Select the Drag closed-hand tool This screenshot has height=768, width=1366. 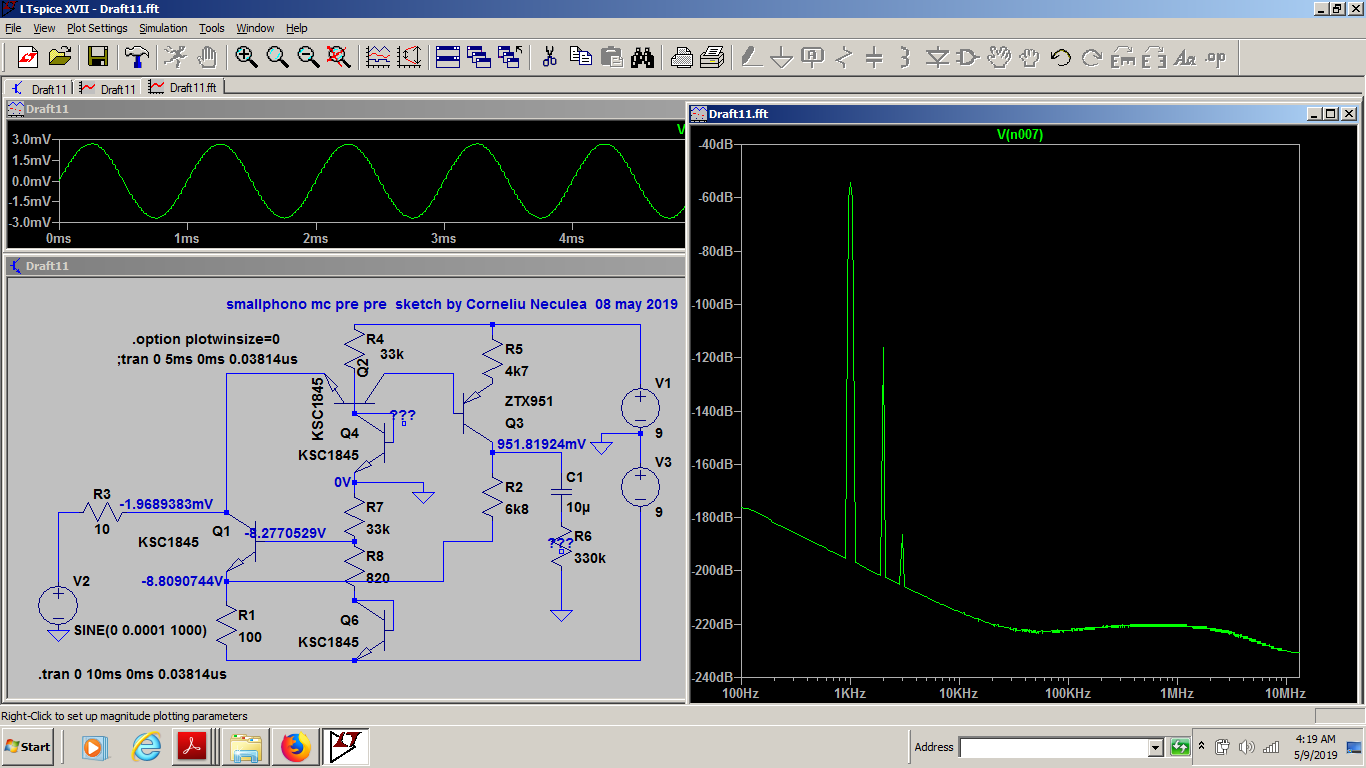(x=1029, y=57)
